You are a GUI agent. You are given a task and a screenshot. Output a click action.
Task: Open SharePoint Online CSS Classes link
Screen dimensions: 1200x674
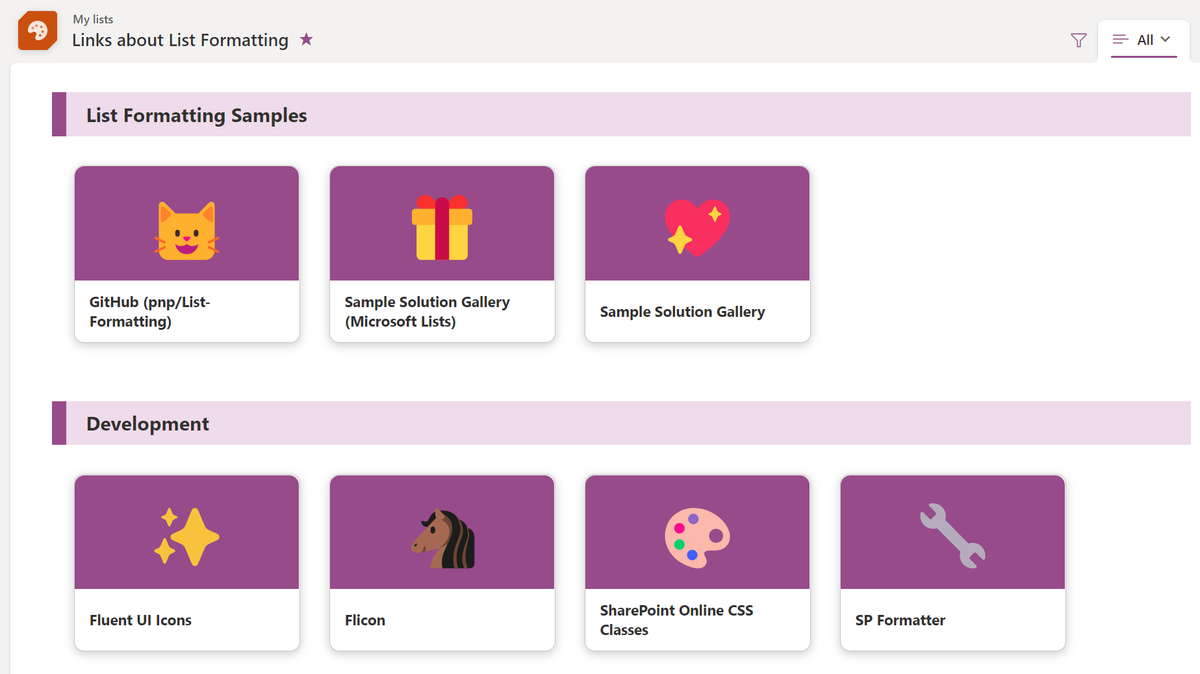tap(676, 620)
